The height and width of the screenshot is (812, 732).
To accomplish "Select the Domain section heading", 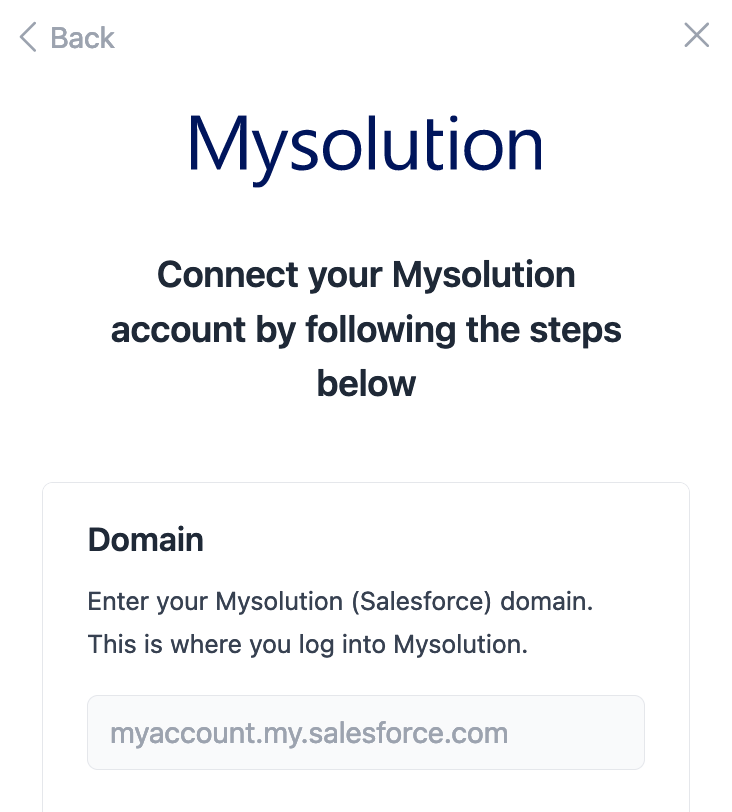I will point(146,540).
